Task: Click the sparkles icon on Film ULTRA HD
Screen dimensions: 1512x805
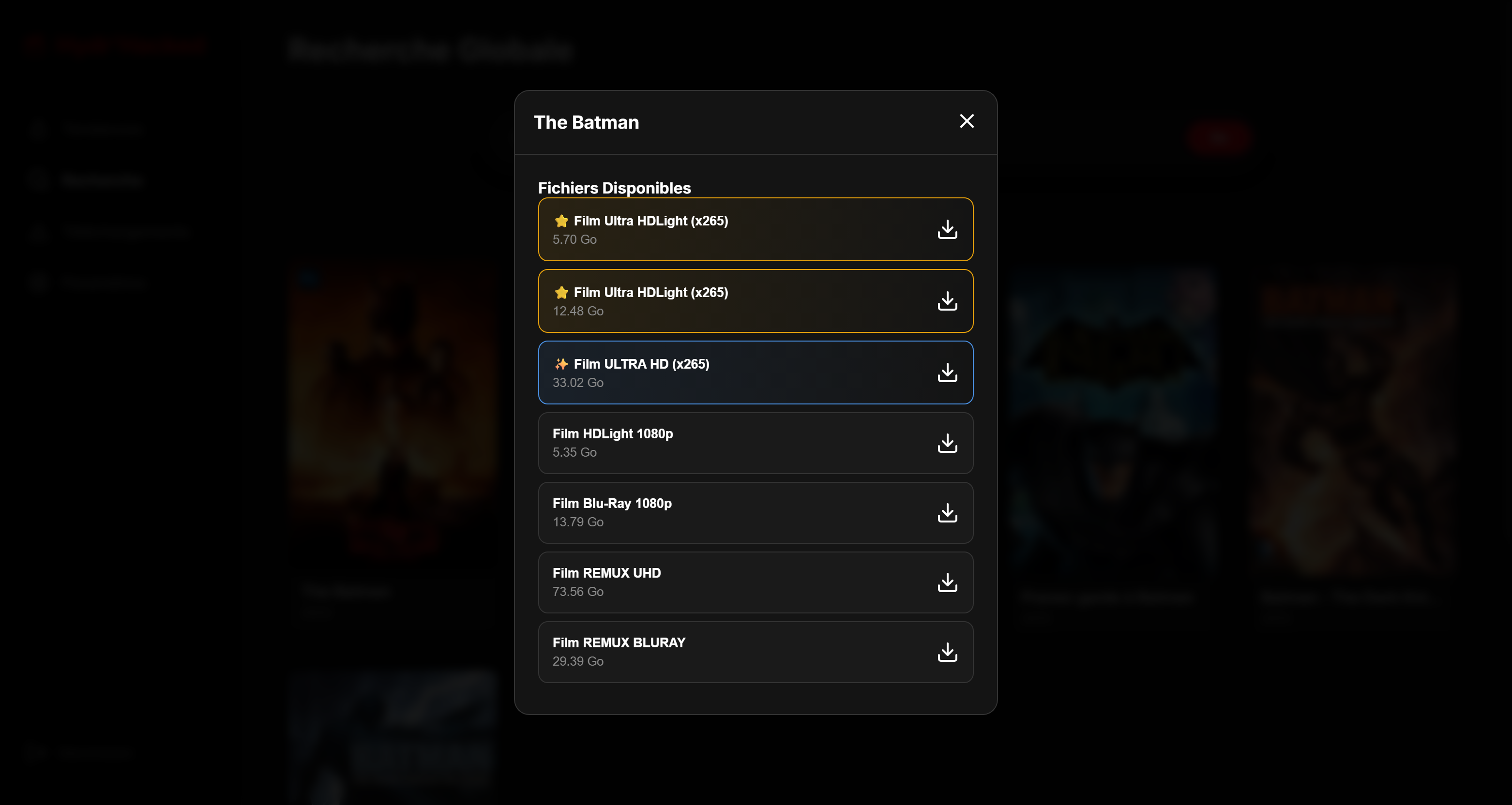Action: pos(561,364)
